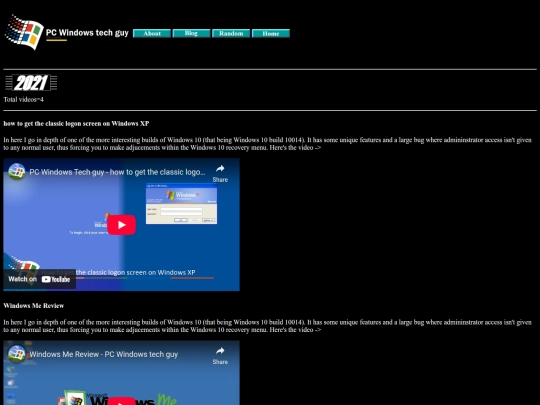
Task: Play the classic logon screen video
Action: (x=122, y=225)
